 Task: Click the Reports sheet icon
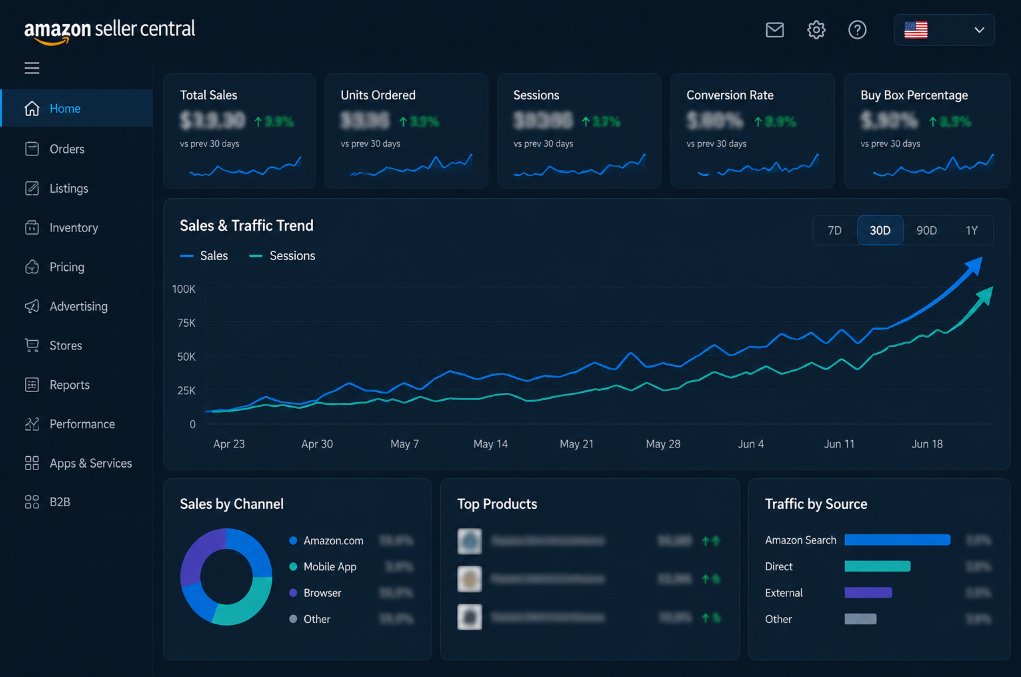(32, 385)
